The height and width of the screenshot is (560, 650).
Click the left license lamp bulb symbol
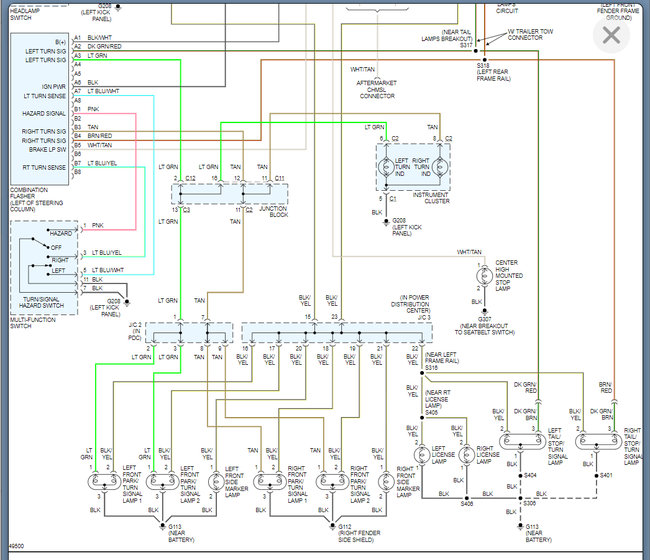(x=422, y=455)
